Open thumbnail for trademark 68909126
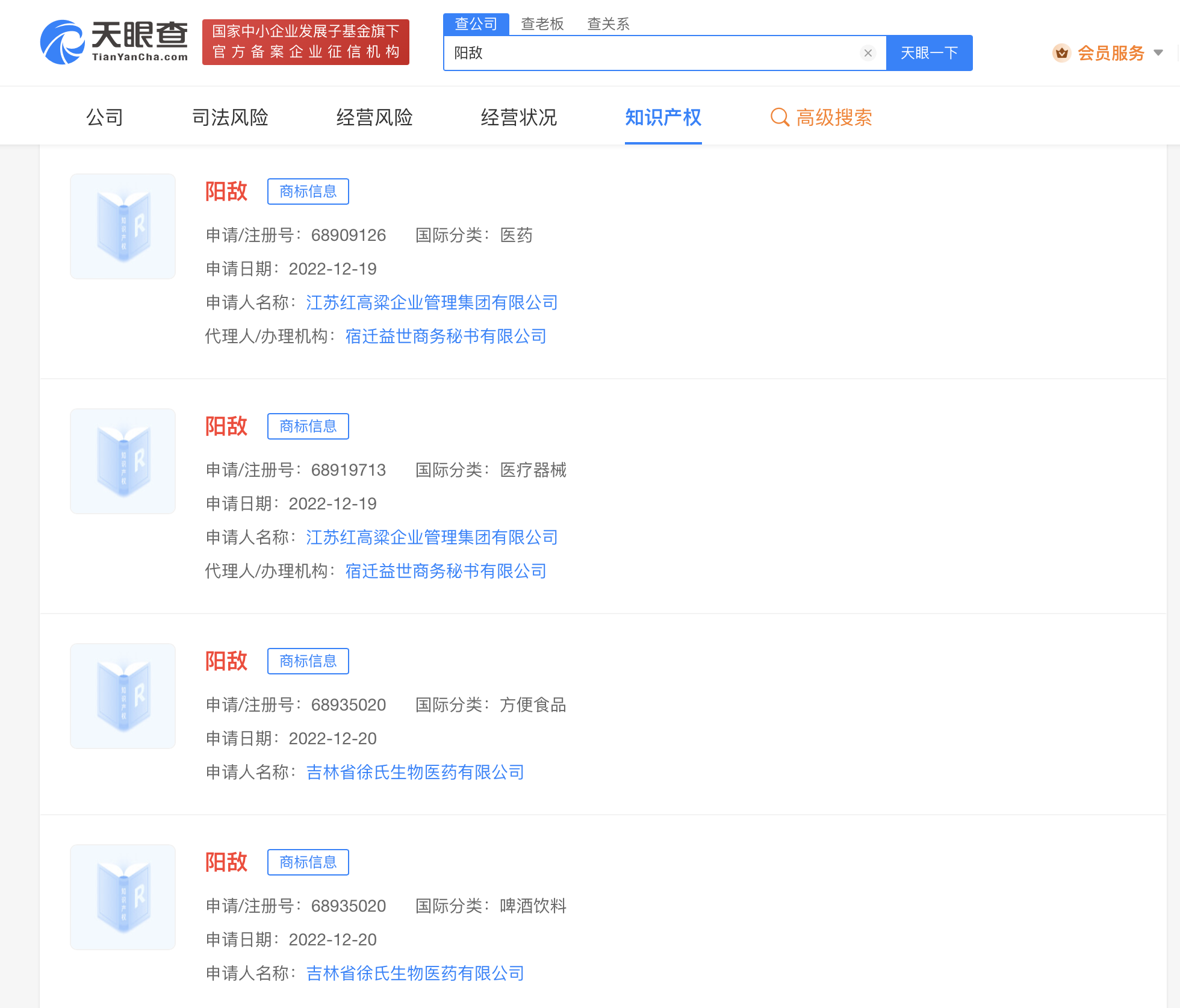The height and width of the screenshot is (1008, 1180). pos(123,226)
